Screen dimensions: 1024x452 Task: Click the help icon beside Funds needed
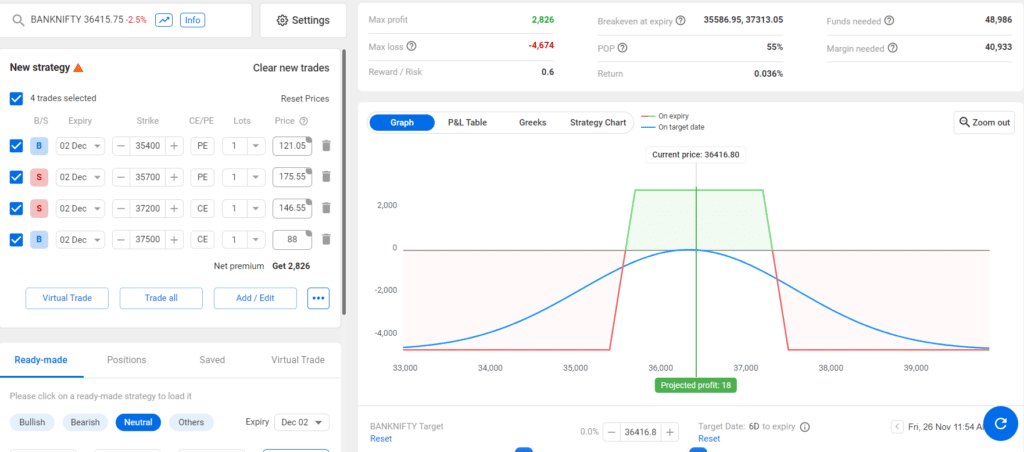click(x=890, y=21)
